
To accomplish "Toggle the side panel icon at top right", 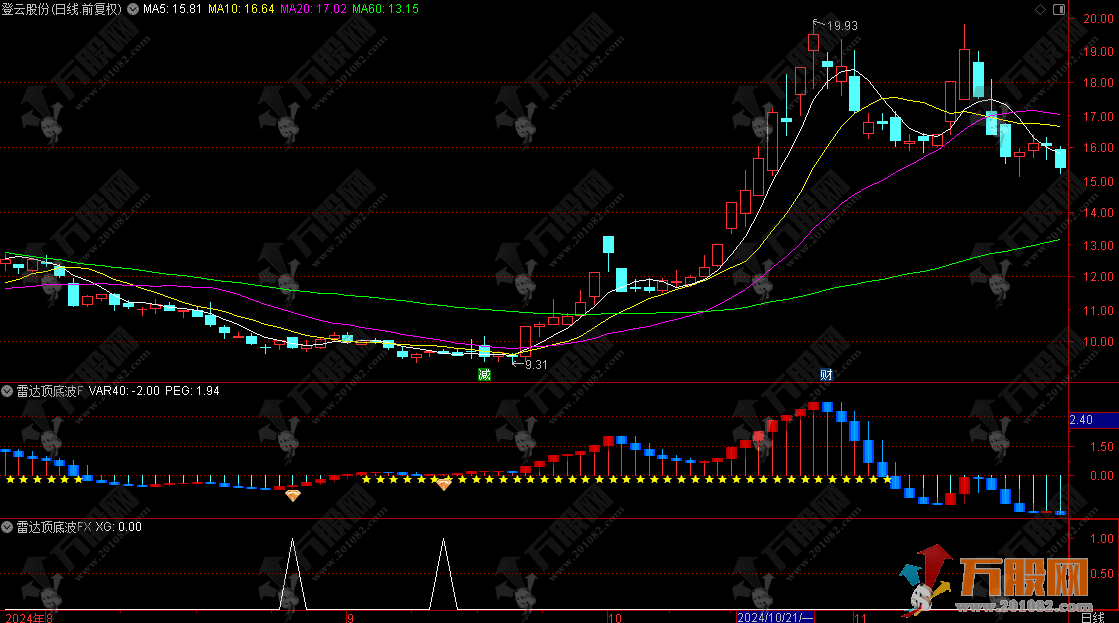I will tap(1059, 9).
